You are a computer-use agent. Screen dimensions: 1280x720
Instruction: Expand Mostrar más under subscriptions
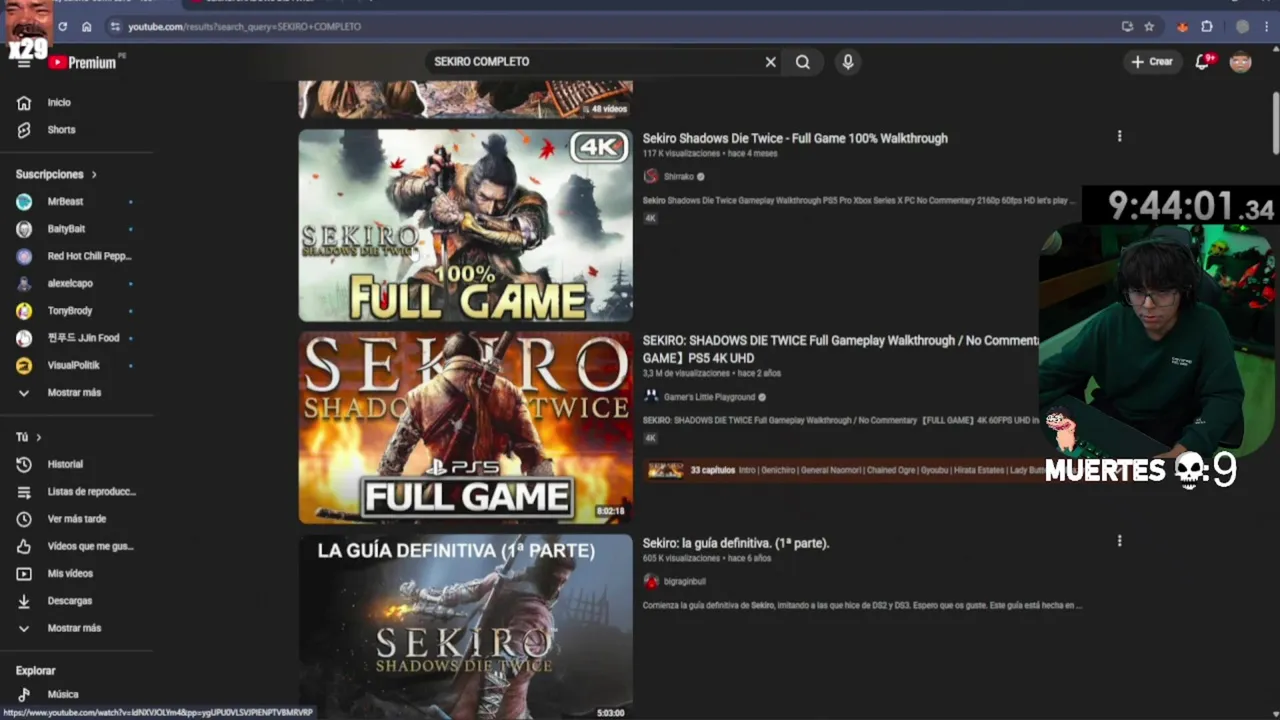pyautogui.click(x=76, y=393)
